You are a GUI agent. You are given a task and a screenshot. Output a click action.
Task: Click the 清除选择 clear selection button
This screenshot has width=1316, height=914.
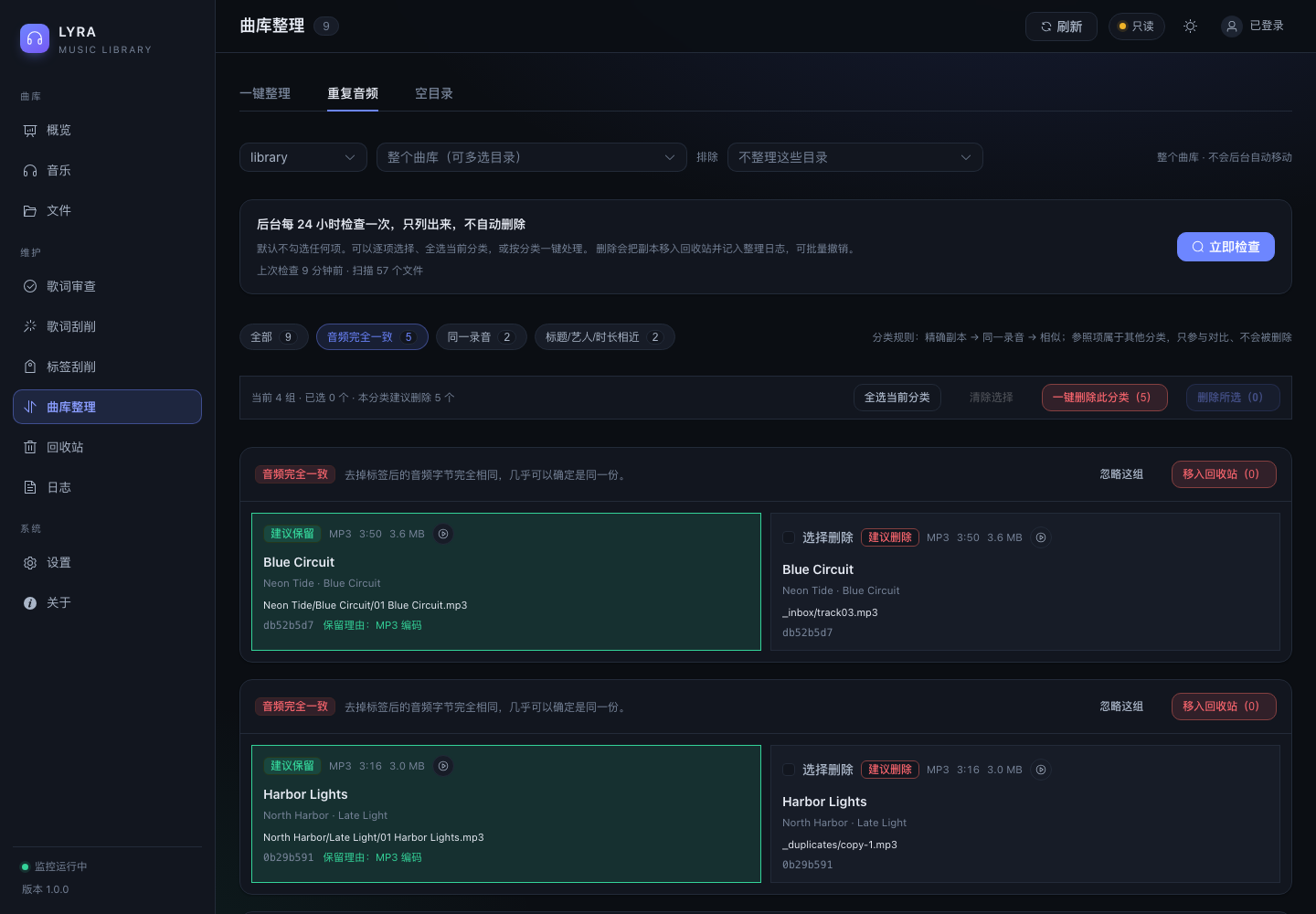tap(992, 398)
